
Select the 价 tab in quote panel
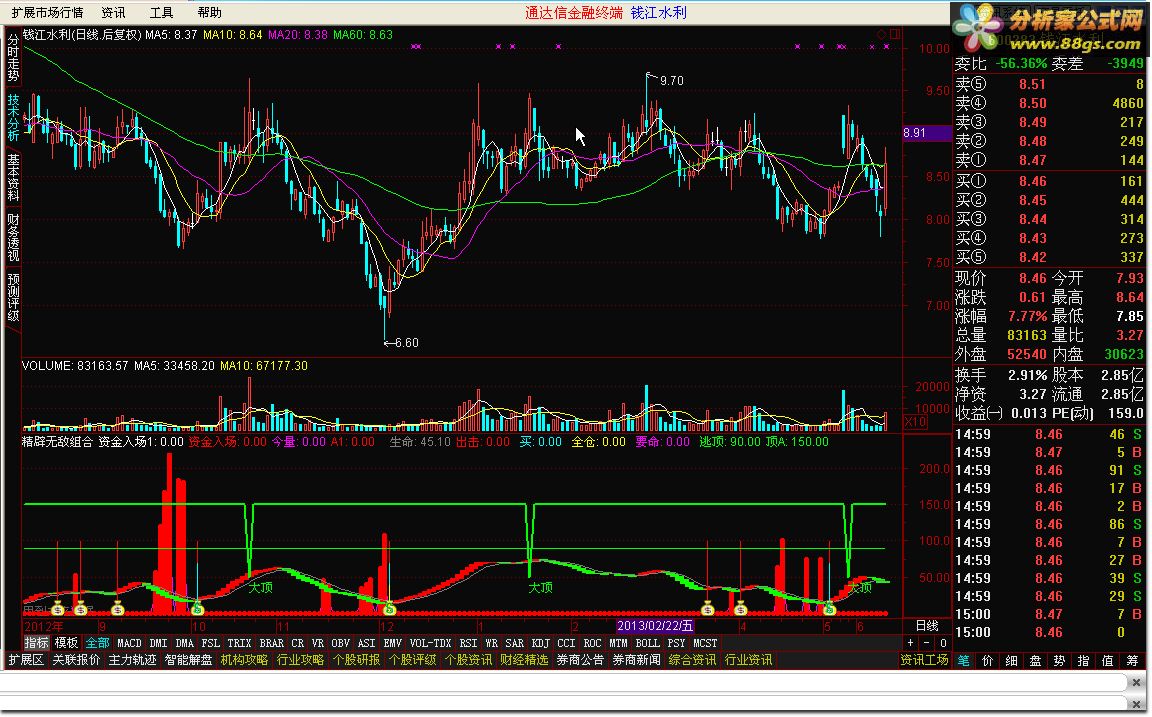(987, 660)
